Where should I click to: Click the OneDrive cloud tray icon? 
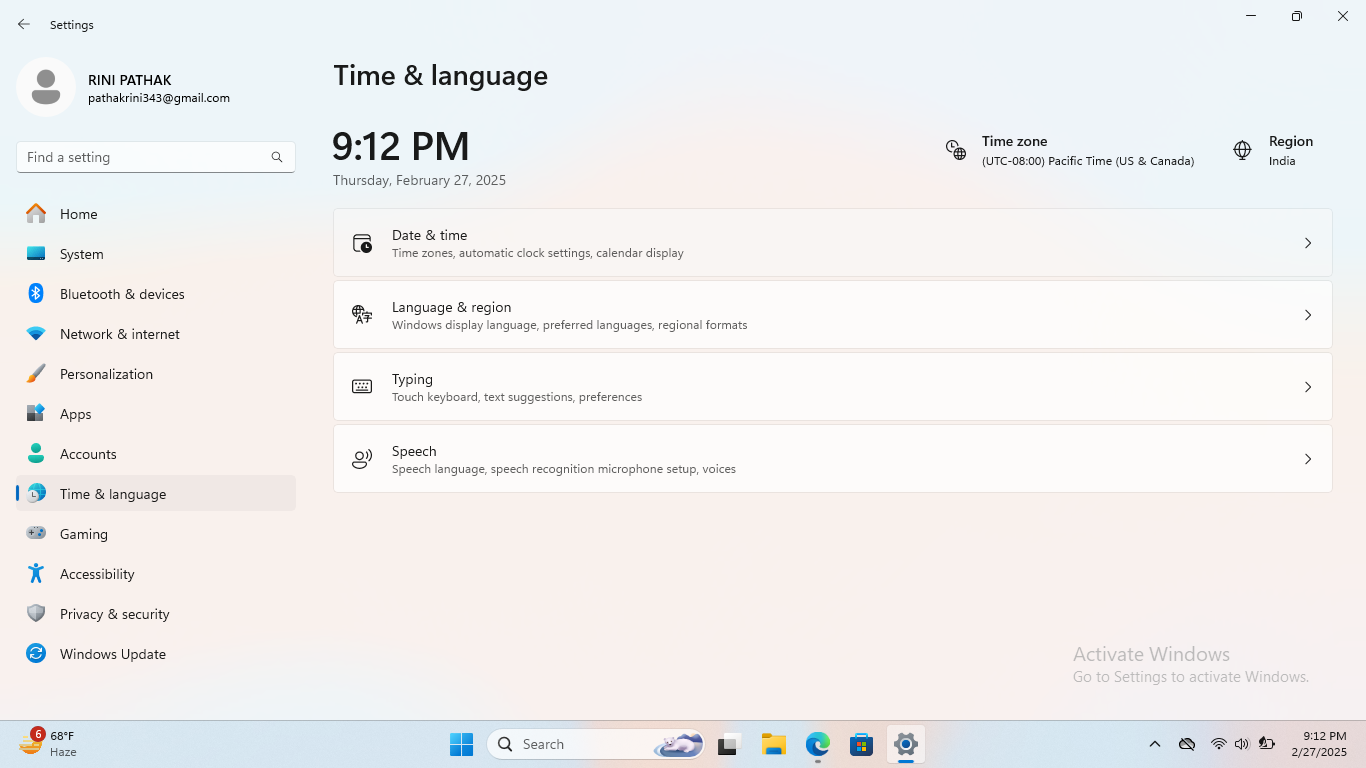click(1187, 744)
